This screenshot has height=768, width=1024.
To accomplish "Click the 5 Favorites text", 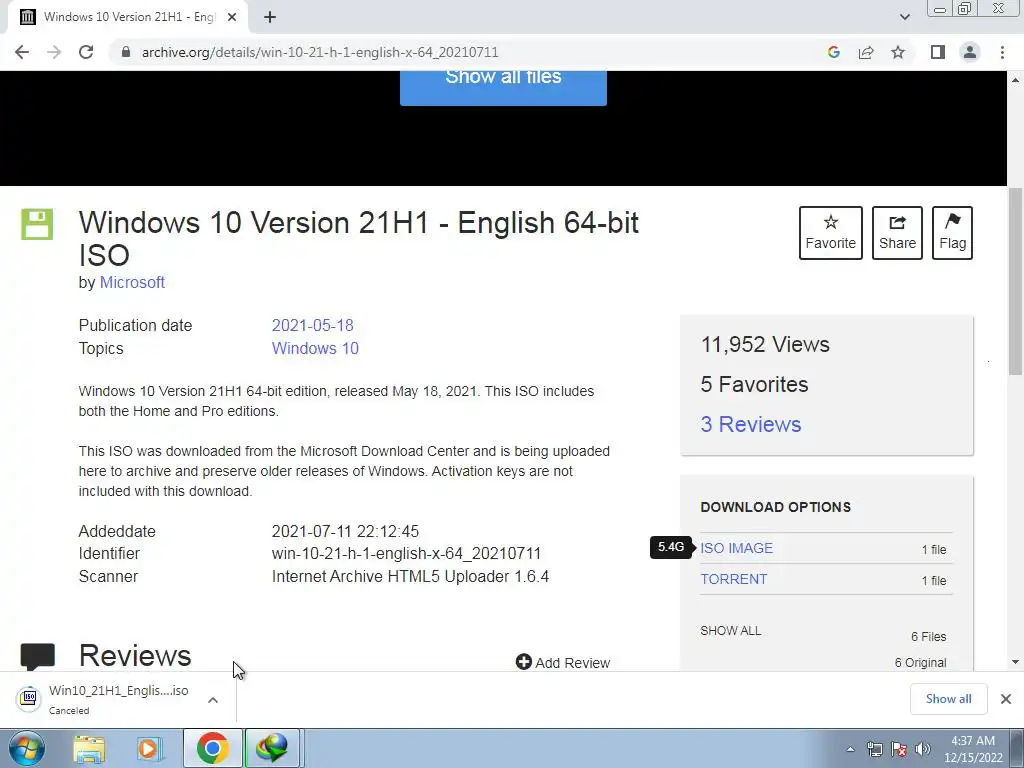I will pos(754,384).
